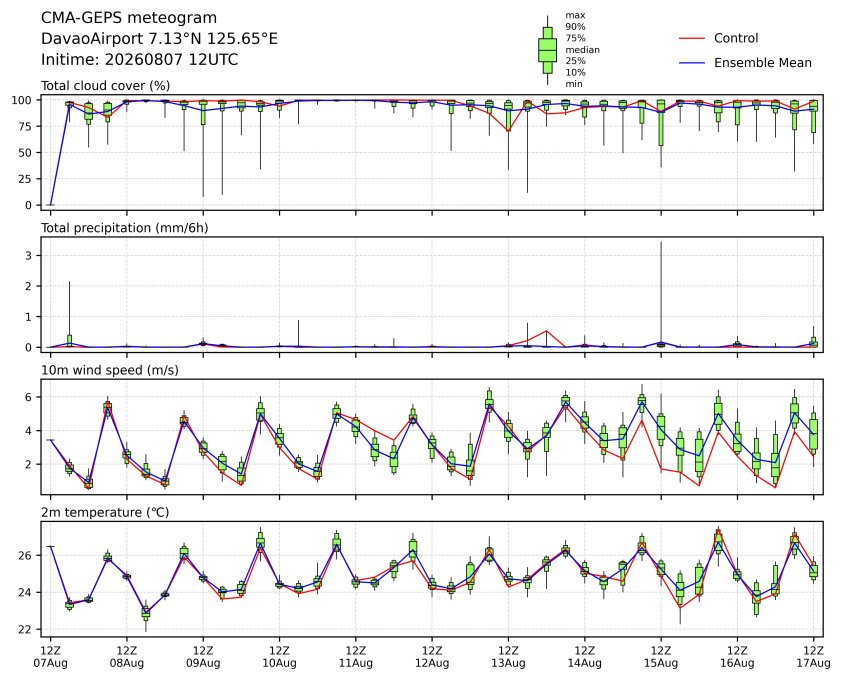842x680 pixels.
Task: Click the '12Z 13Aug' x-axis label
Action: pyautogui.click(x=508, y=657)
